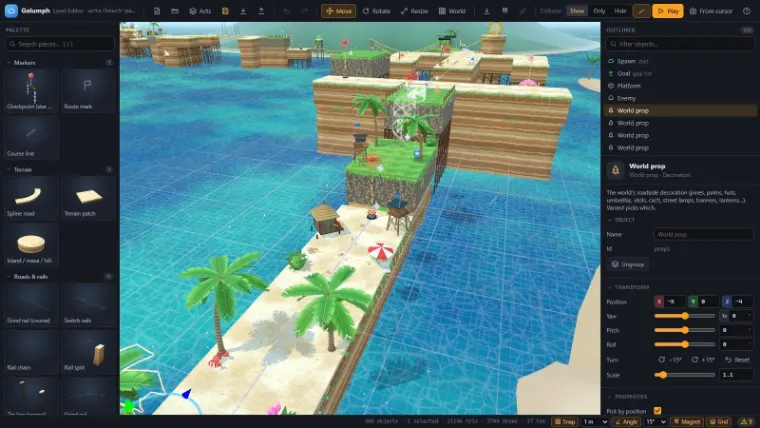Select the Enemy row in Outliner
Screen dimensions: 760x428
pos(680,98)
